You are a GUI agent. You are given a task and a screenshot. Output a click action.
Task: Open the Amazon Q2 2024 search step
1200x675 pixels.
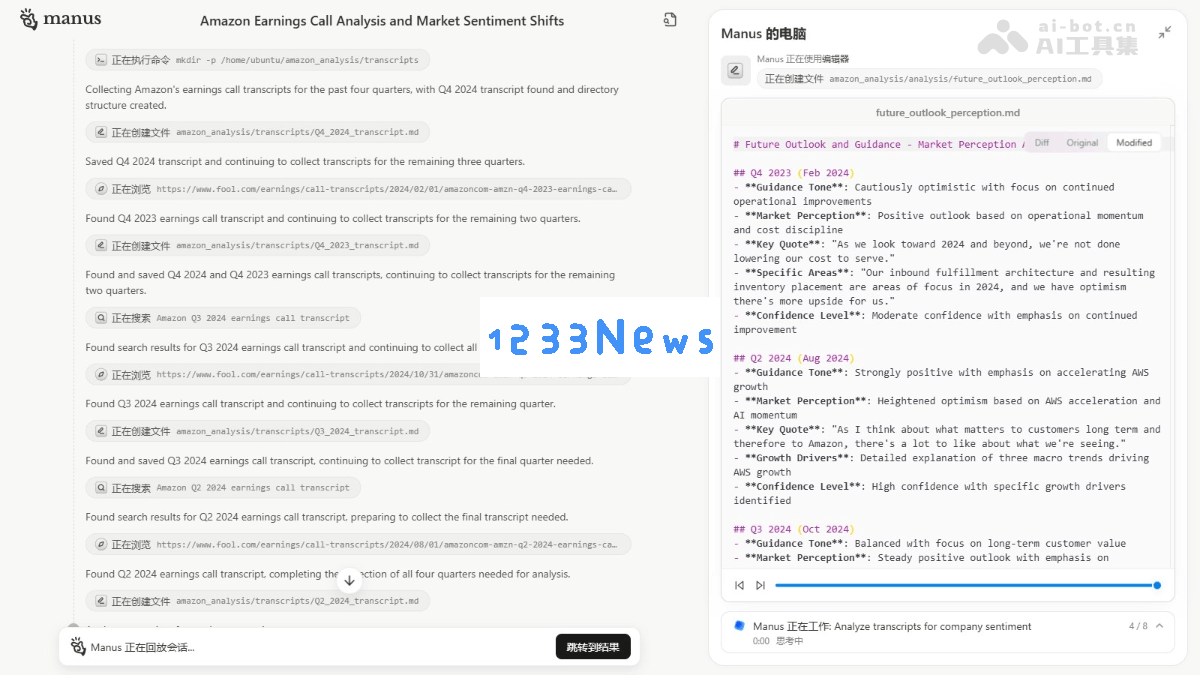223,488
